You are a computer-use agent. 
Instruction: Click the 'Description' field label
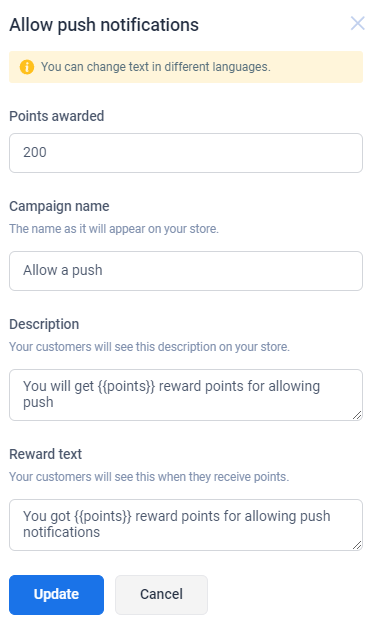coord(44,324)
